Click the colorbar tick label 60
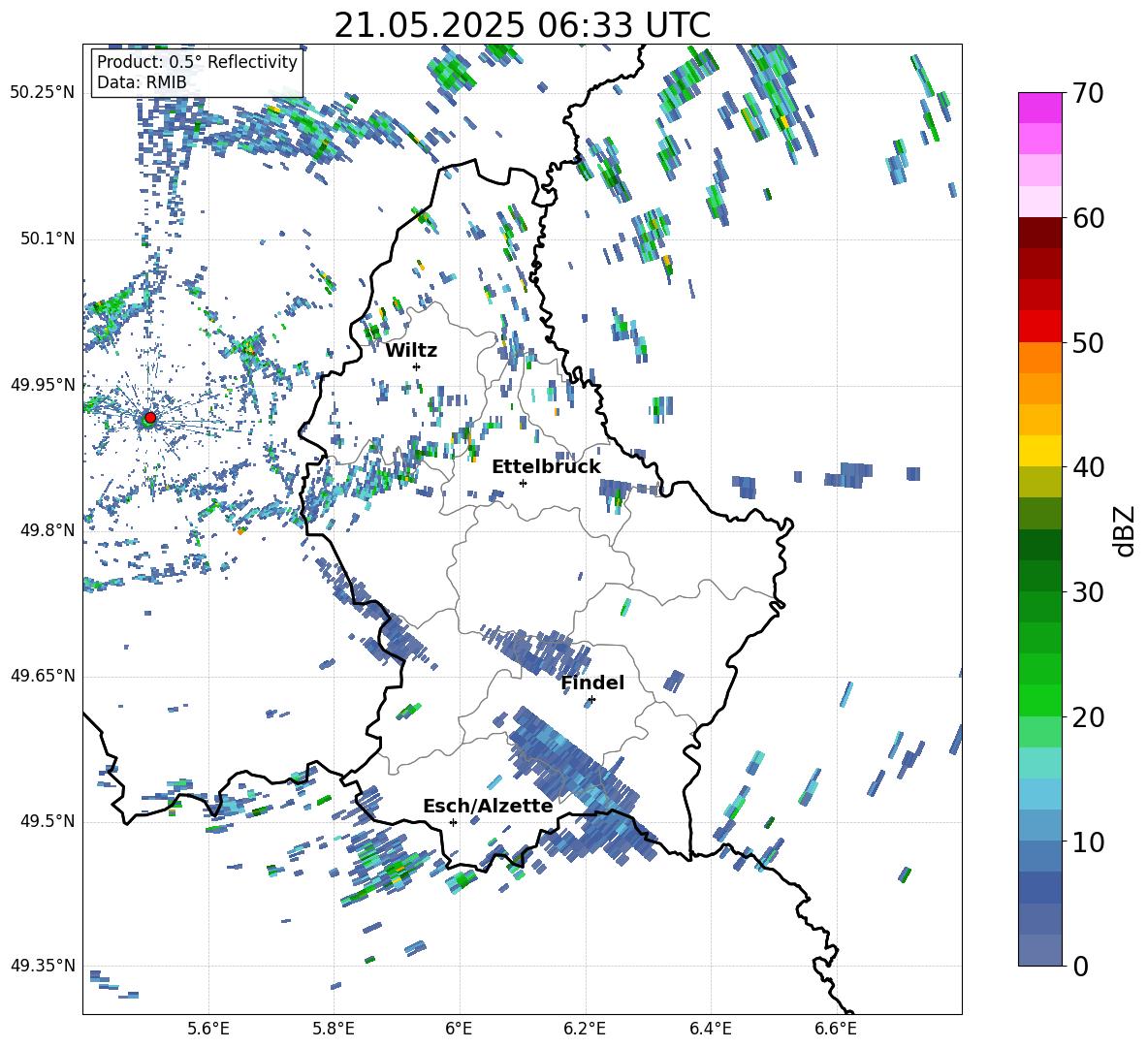Screen dimensions: 1148x1048 (1088, 218)
